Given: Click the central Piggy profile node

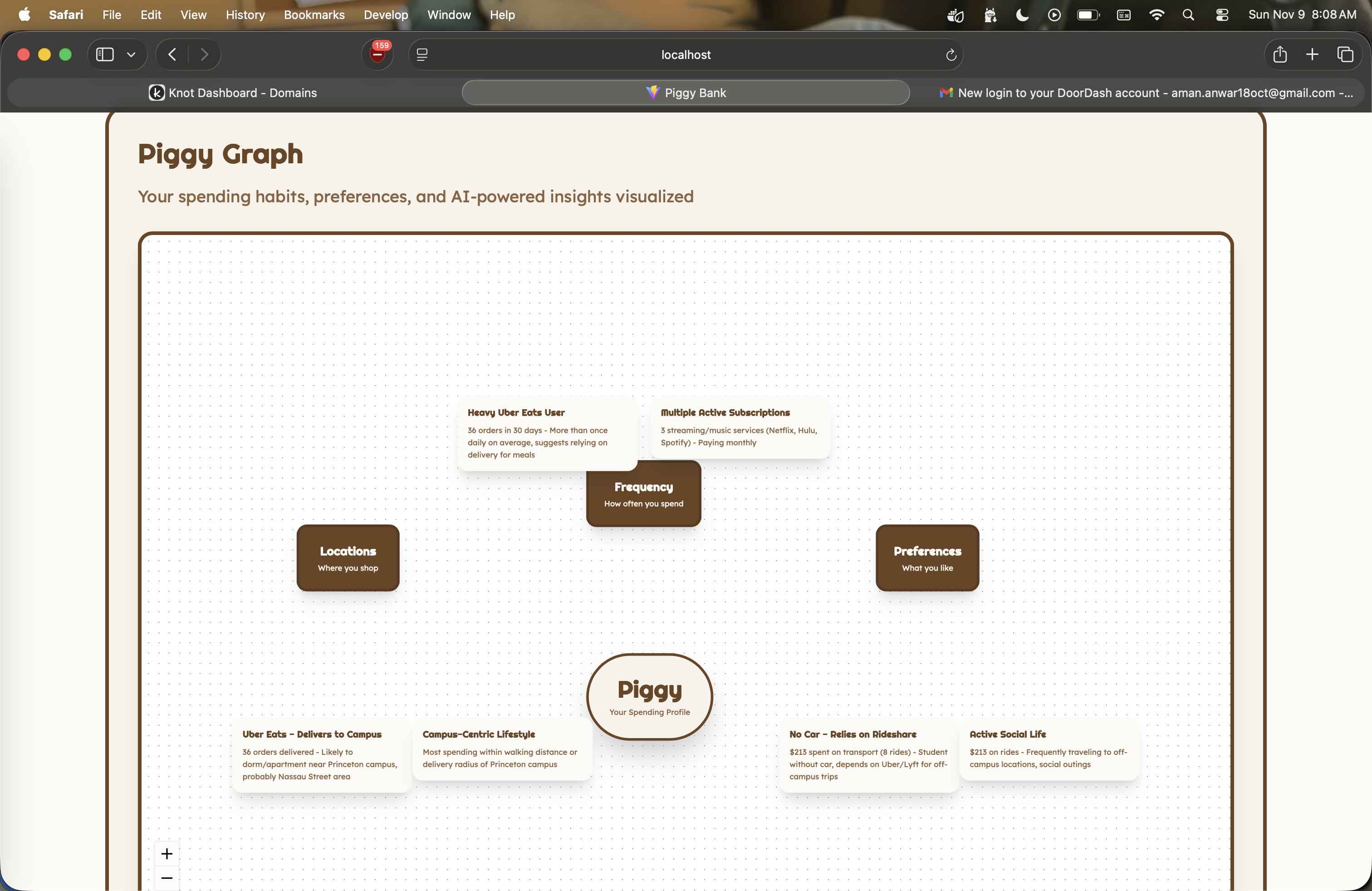Looking at the screenshot, I should click(x=649, y=696).
